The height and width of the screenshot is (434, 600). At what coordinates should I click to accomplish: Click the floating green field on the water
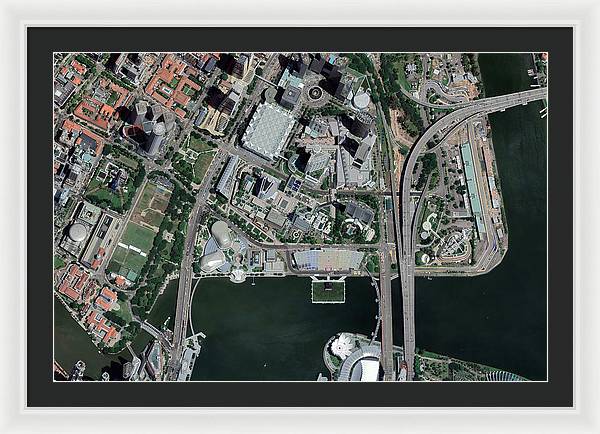(x=328, y=291)
